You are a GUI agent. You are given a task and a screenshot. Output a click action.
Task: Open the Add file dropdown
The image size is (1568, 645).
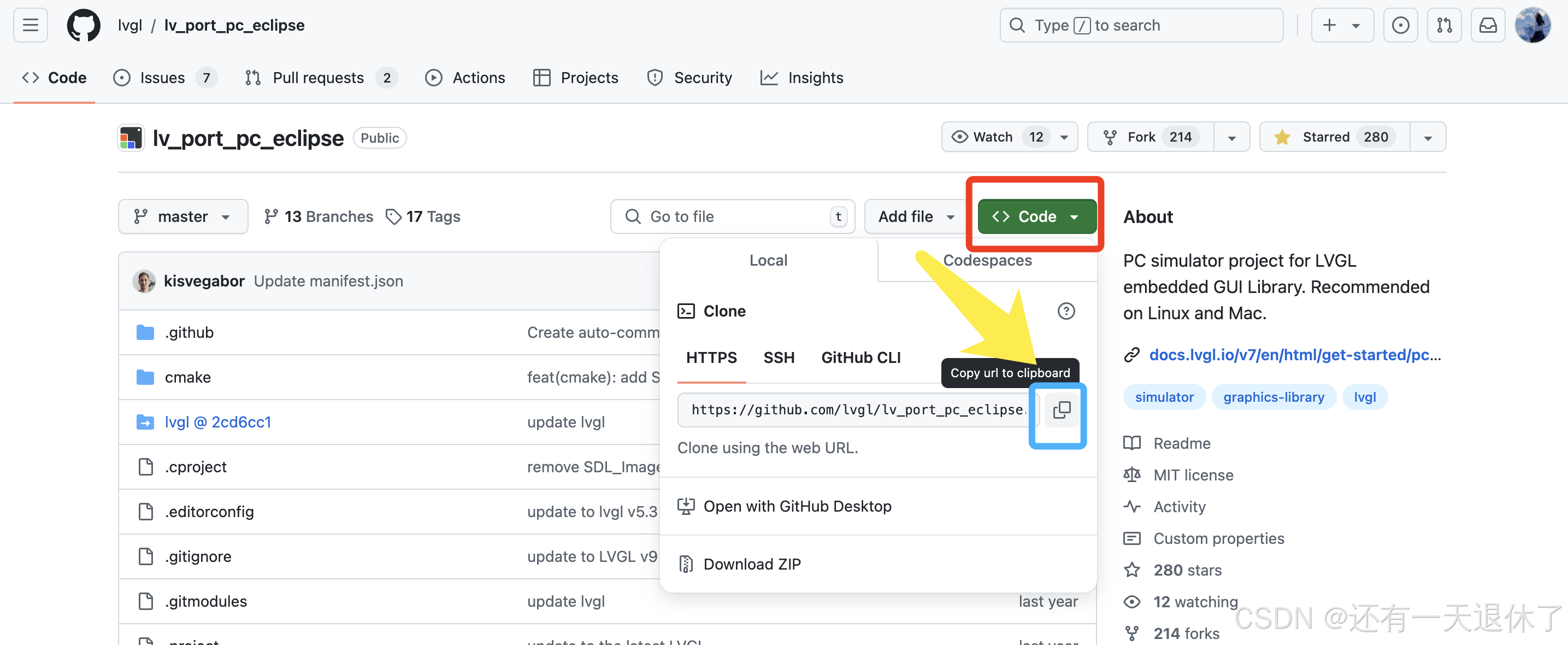coord(915,217)
